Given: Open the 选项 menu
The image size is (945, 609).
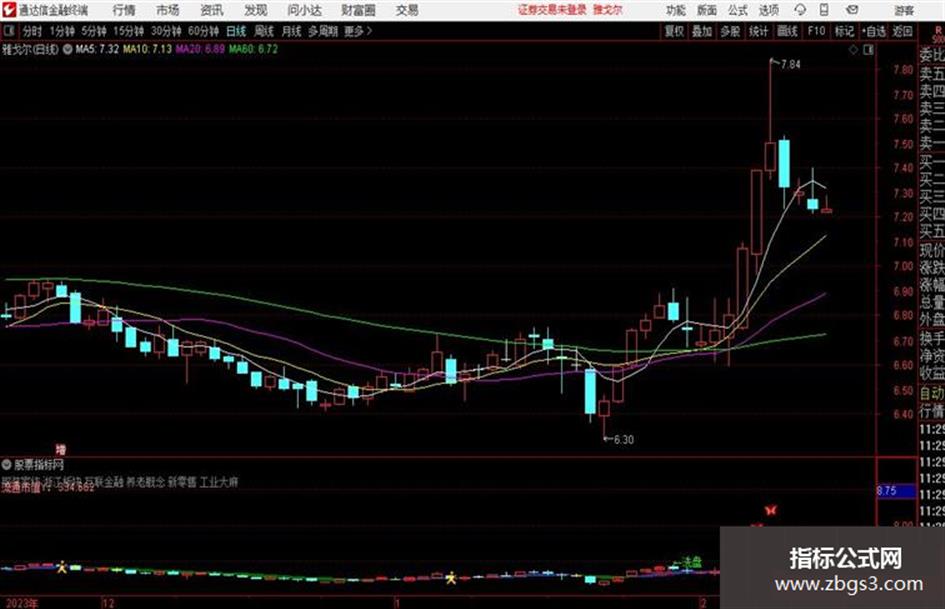Looking at the screenshot, I should 768,10.
